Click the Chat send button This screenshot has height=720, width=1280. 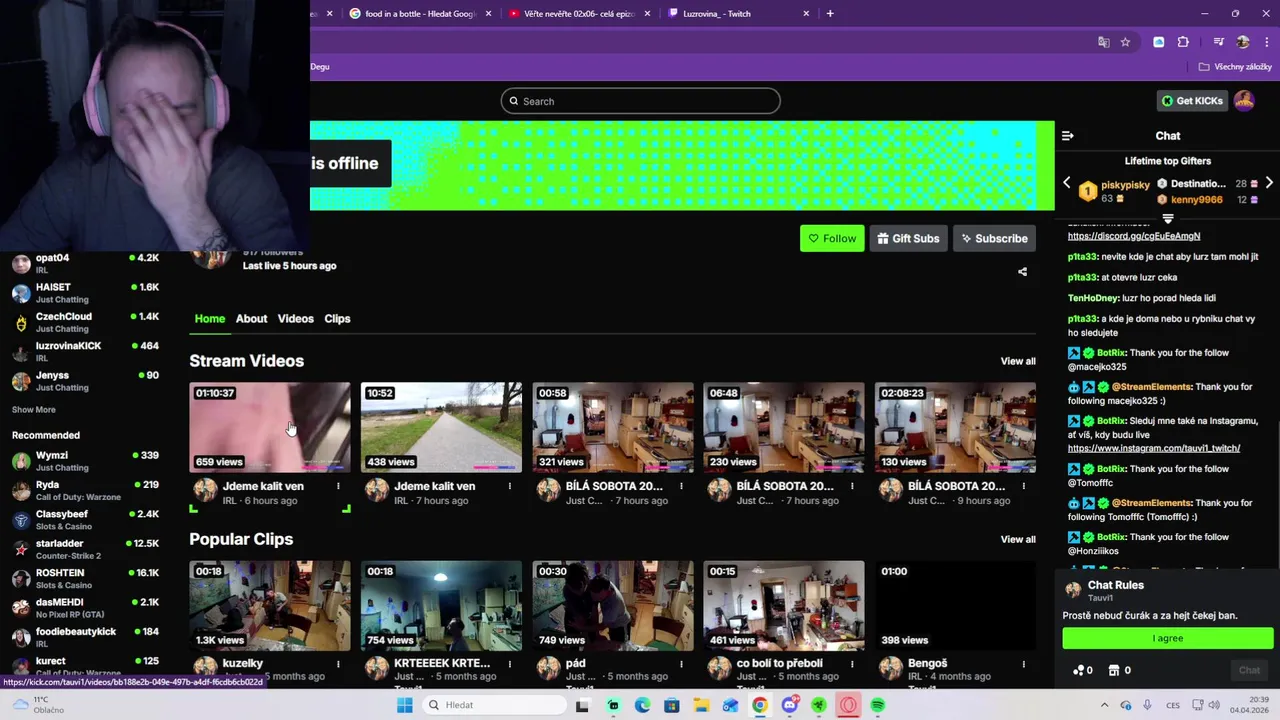1249,670
